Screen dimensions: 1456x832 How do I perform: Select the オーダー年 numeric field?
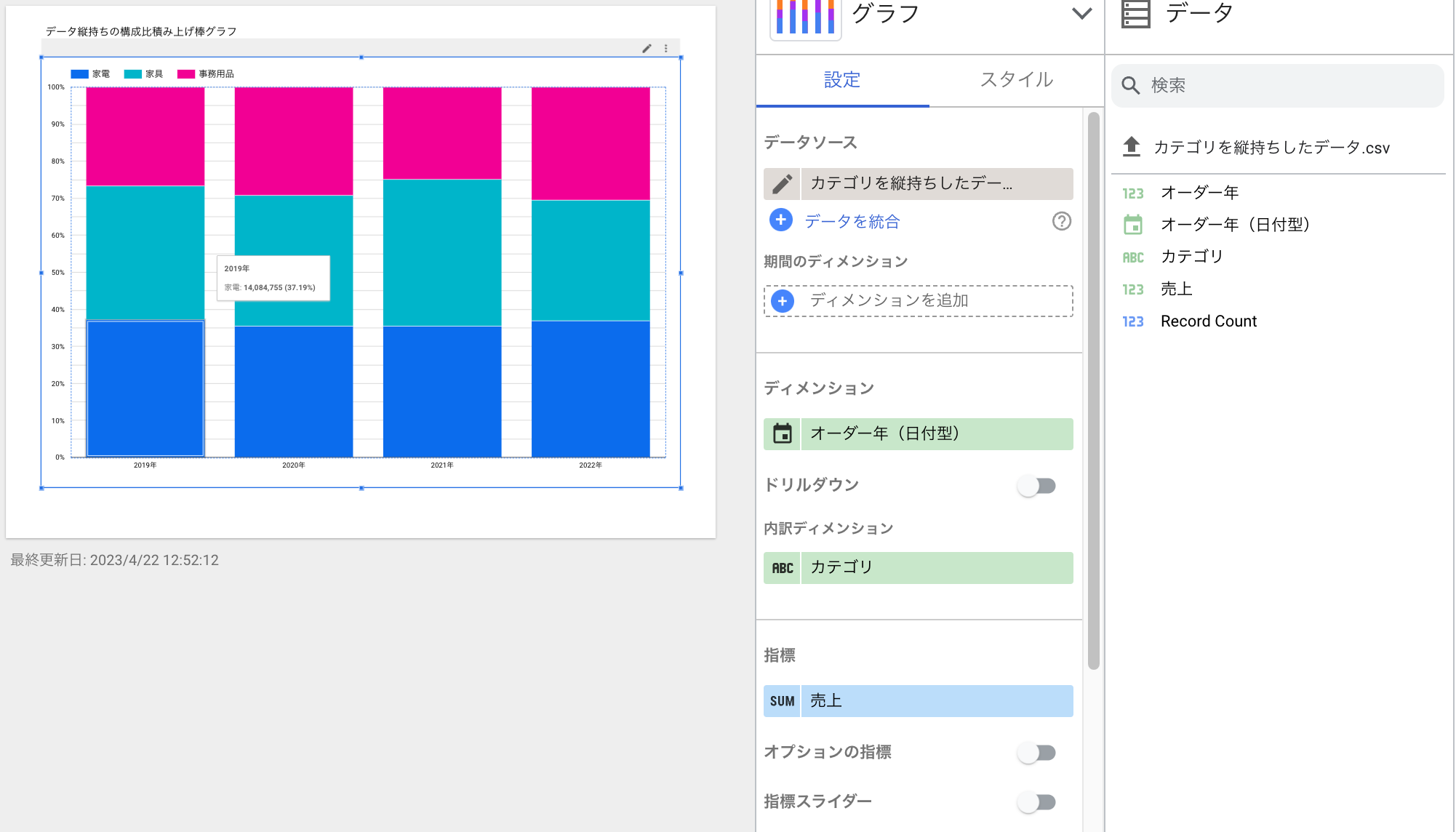pos(1199,193)
